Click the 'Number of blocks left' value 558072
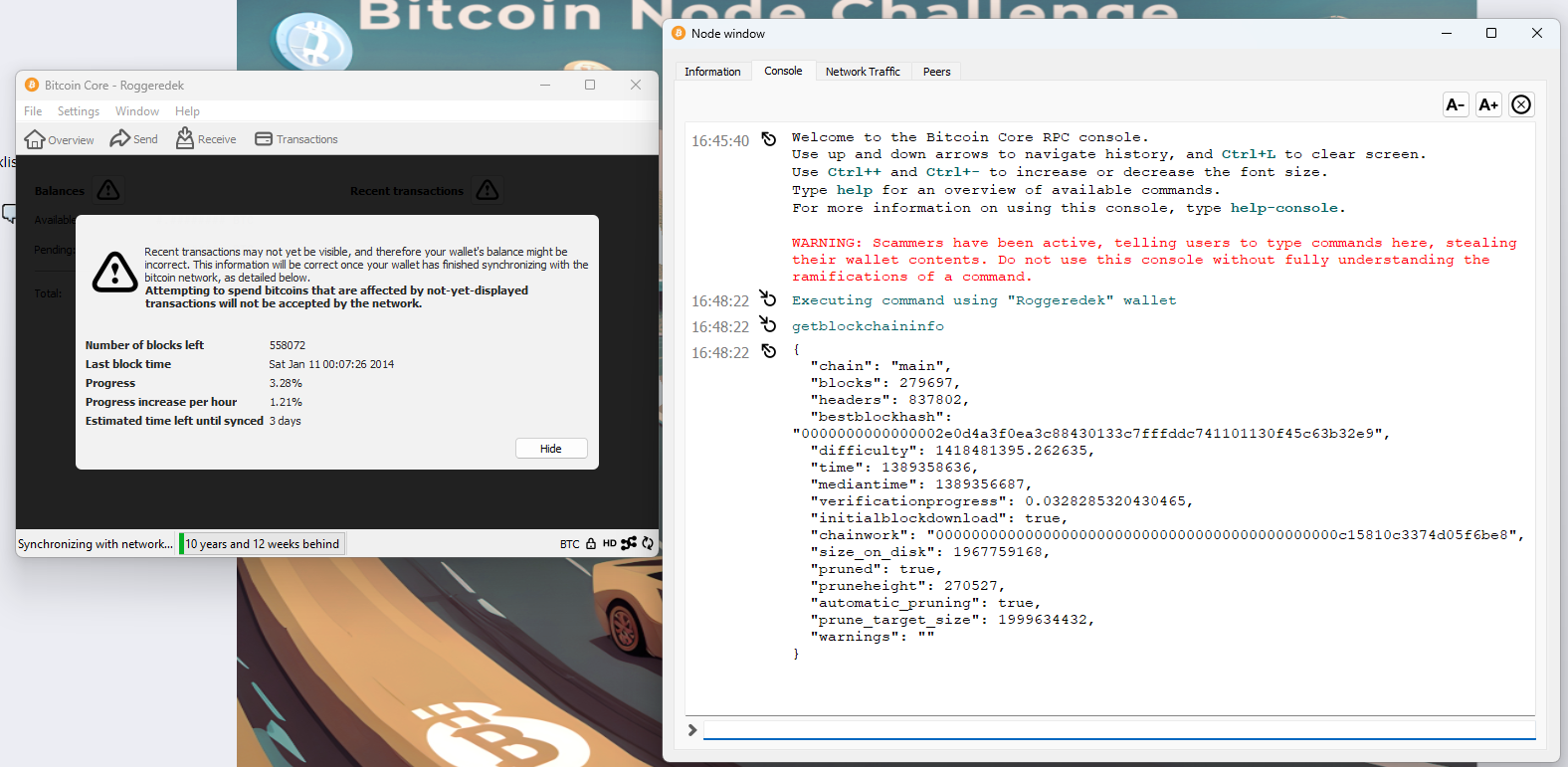Screen dimensions: 1568x767 pyautogui.click(x=287, y=345)
